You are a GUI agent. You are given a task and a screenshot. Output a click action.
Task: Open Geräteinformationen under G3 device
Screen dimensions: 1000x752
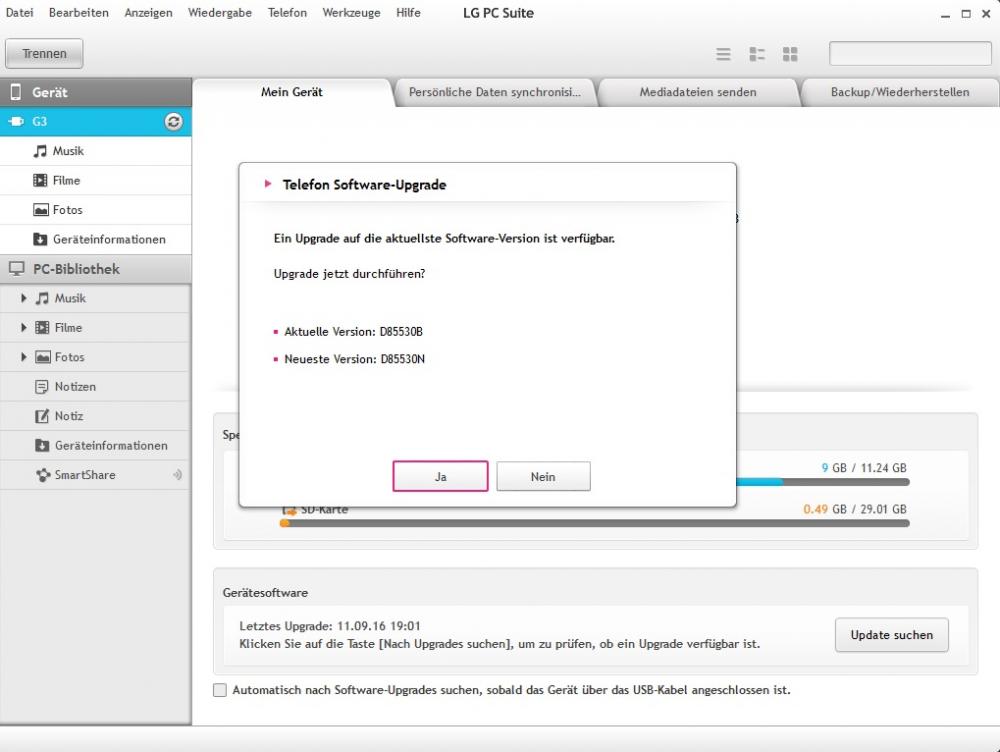click(109, 240)
